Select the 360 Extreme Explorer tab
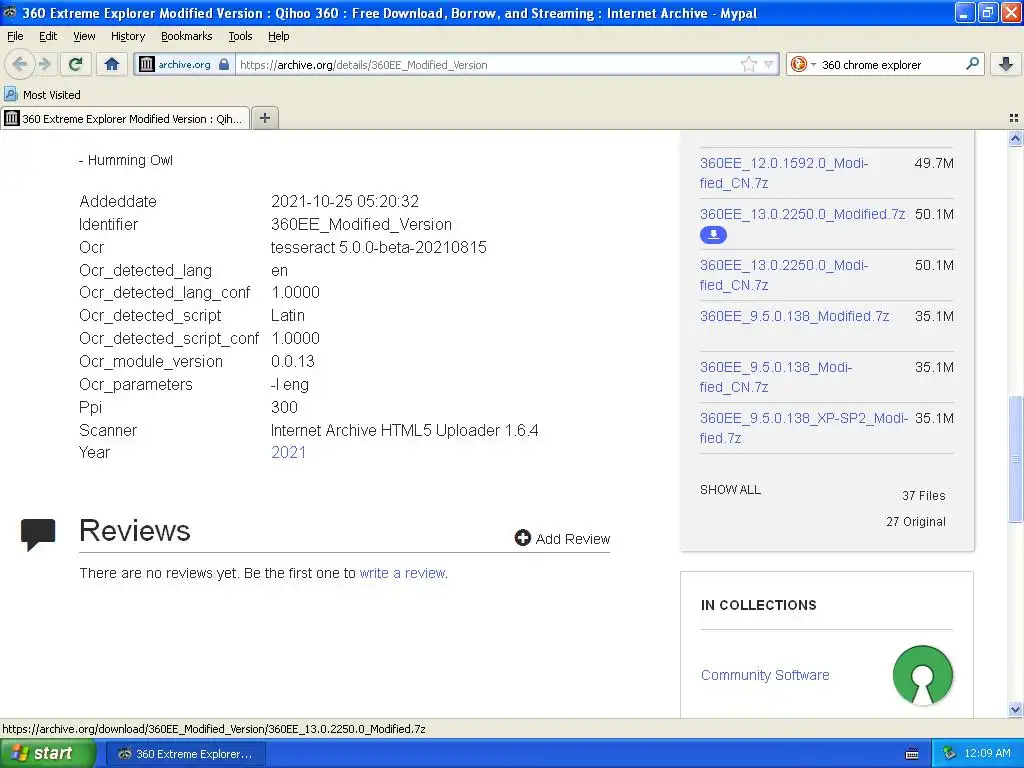This screenshot has height=768, width=1024. click(125, 118)
